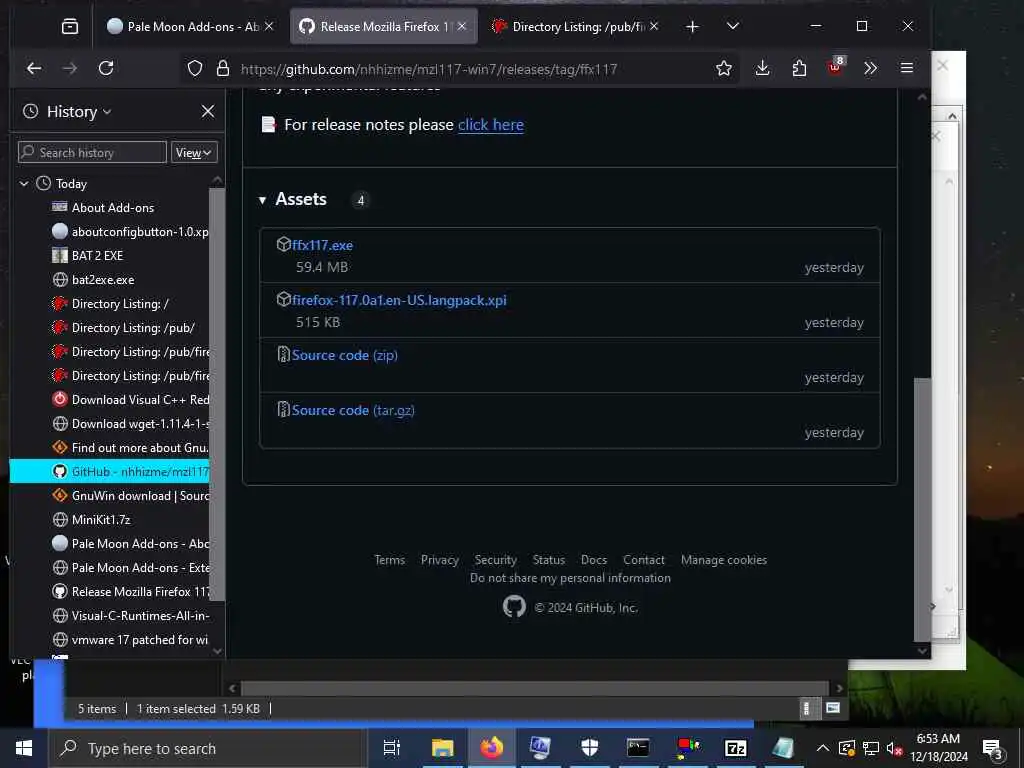Image resolution: width=1024 pixels, height=768 pixels.
Task: Open GitHub footer Contact link
Action: tap(643, 560)
